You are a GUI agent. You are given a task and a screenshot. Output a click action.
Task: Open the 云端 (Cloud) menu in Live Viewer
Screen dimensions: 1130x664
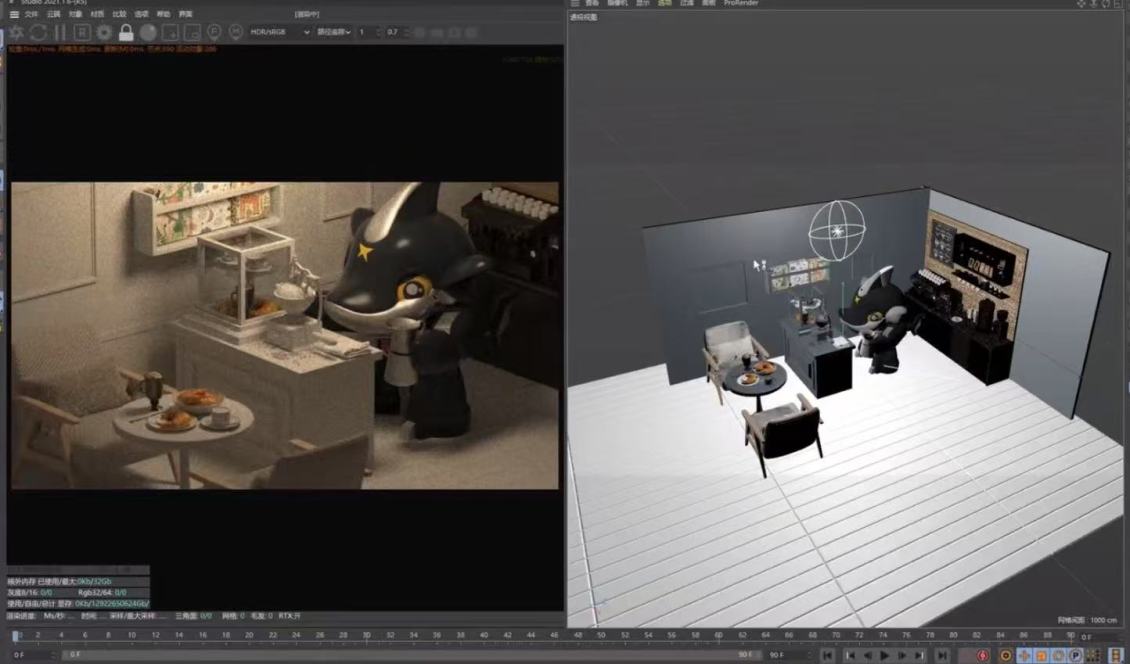point(53,14)
